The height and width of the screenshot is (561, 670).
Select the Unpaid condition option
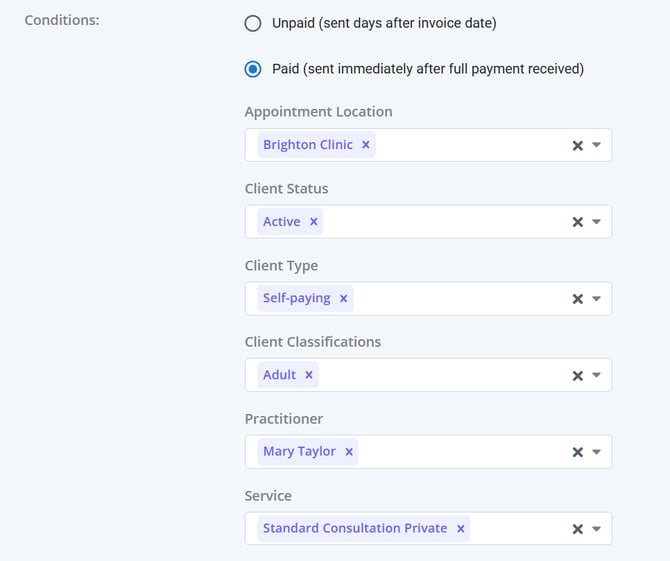(x=253, y=23)
